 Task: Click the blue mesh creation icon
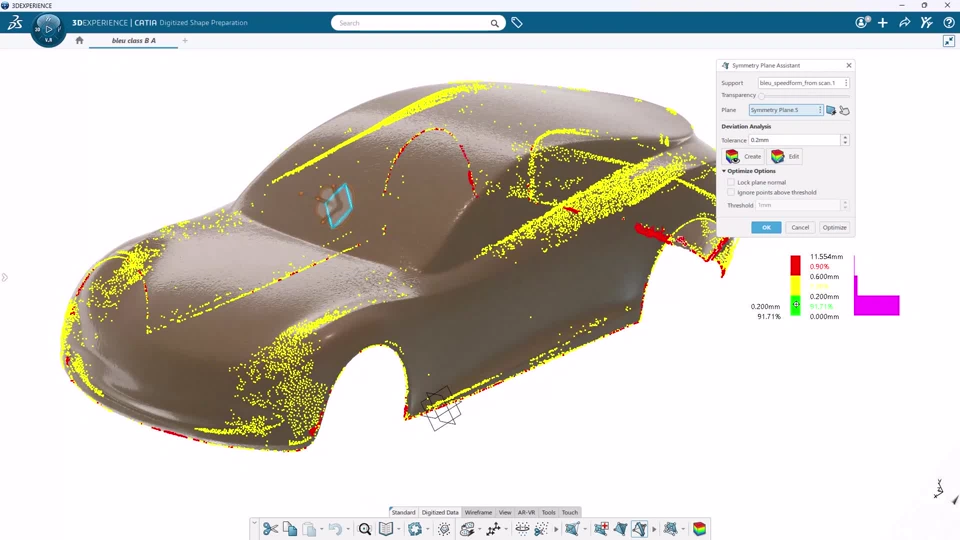click(x=572, y=529)
